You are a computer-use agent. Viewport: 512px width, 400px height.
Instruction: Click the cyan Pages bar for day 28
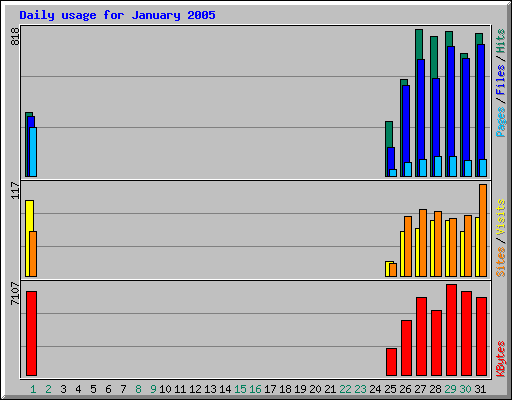click(438, 166)
